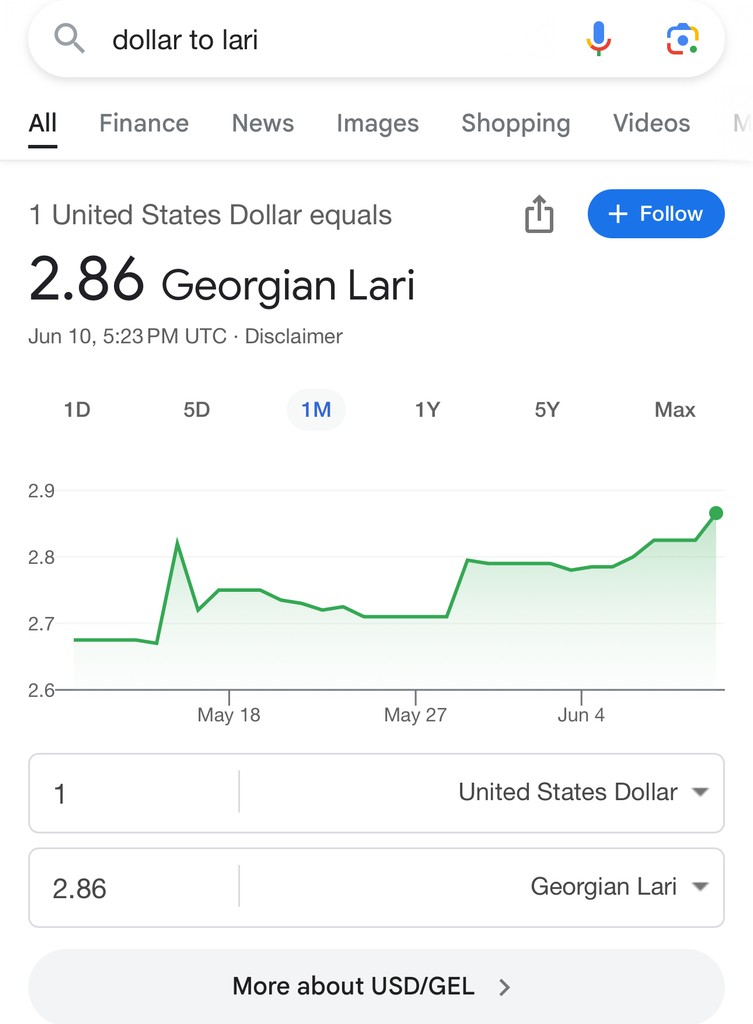Image resolution: width=753 pixels, height=1024 pixels.
Task: Switch chart range to 5Y
Action: [x=547, y=409]
